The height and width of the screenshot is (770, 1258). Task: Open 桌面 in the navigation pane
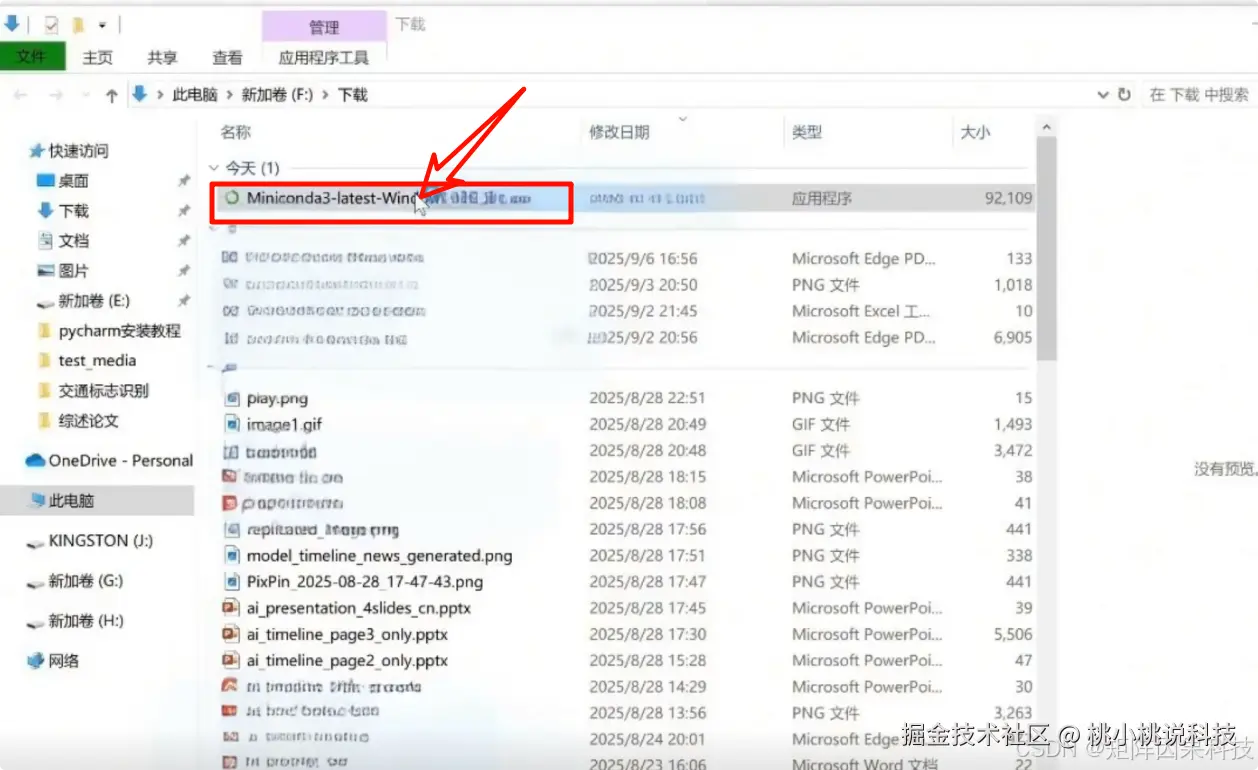point(73,180)
